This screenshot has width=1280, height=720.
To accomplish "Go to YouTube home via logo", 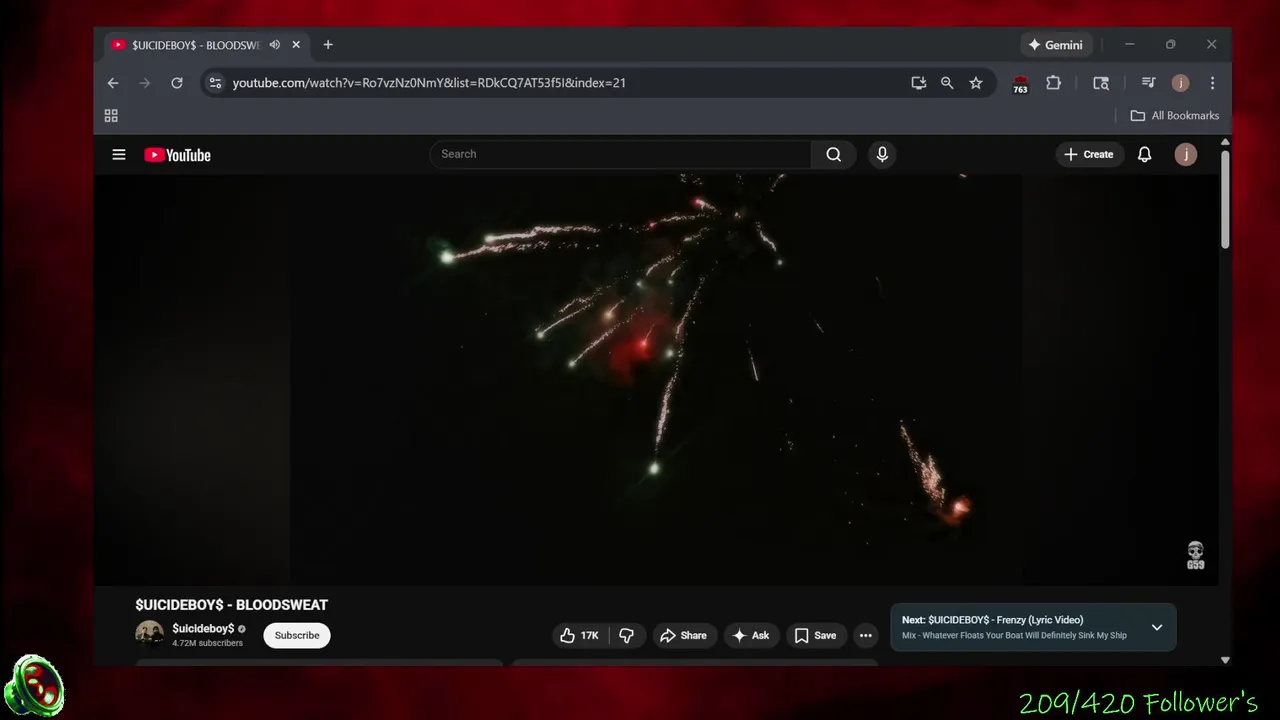I will tap(177, 155).
